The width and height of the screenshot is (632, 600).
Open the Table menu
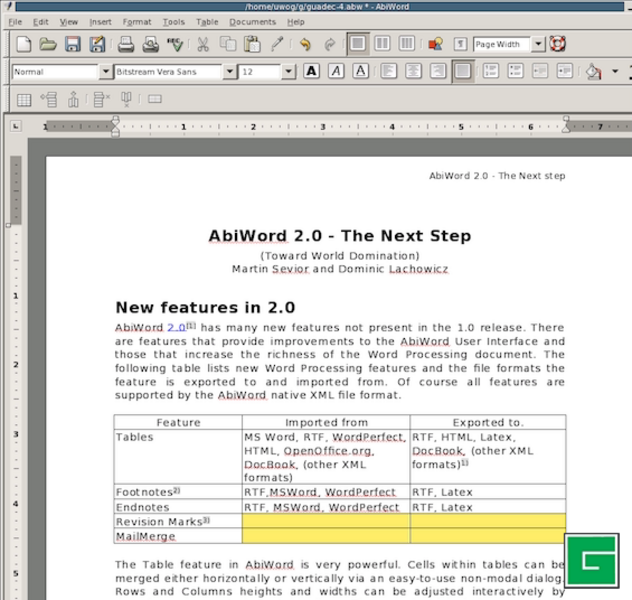[x=207, y=21]
